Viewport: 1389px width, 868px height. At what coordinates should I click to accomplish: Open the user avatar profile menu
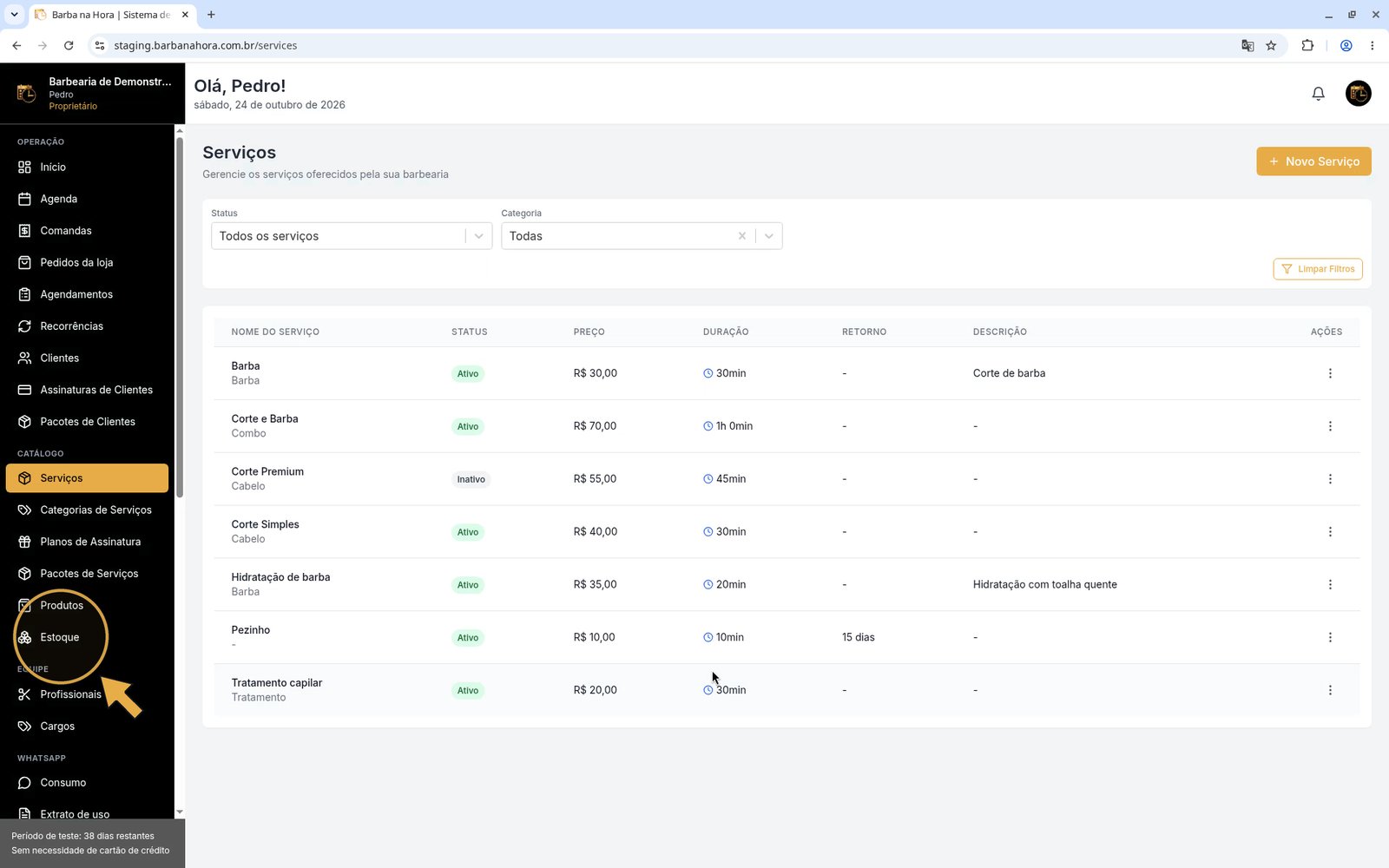pyautogui.click(x=1358, y=94)
